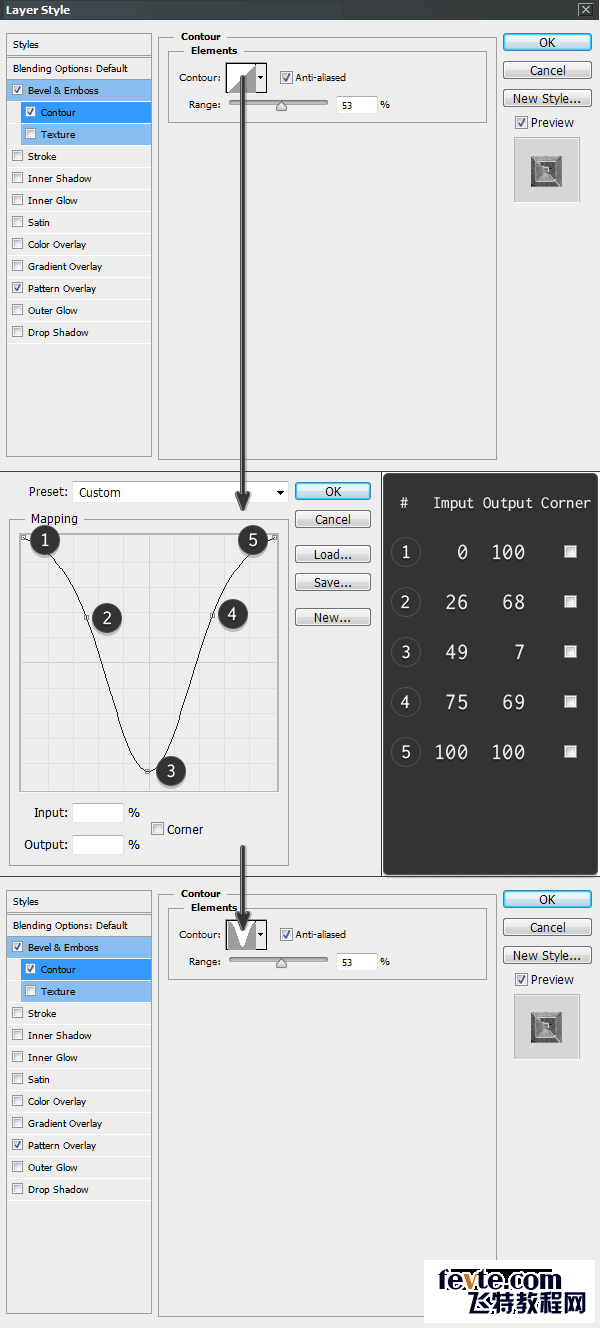Check the Corner box for table row 3
Viewport: 600px width, 1328px height.
pos(570,652)
